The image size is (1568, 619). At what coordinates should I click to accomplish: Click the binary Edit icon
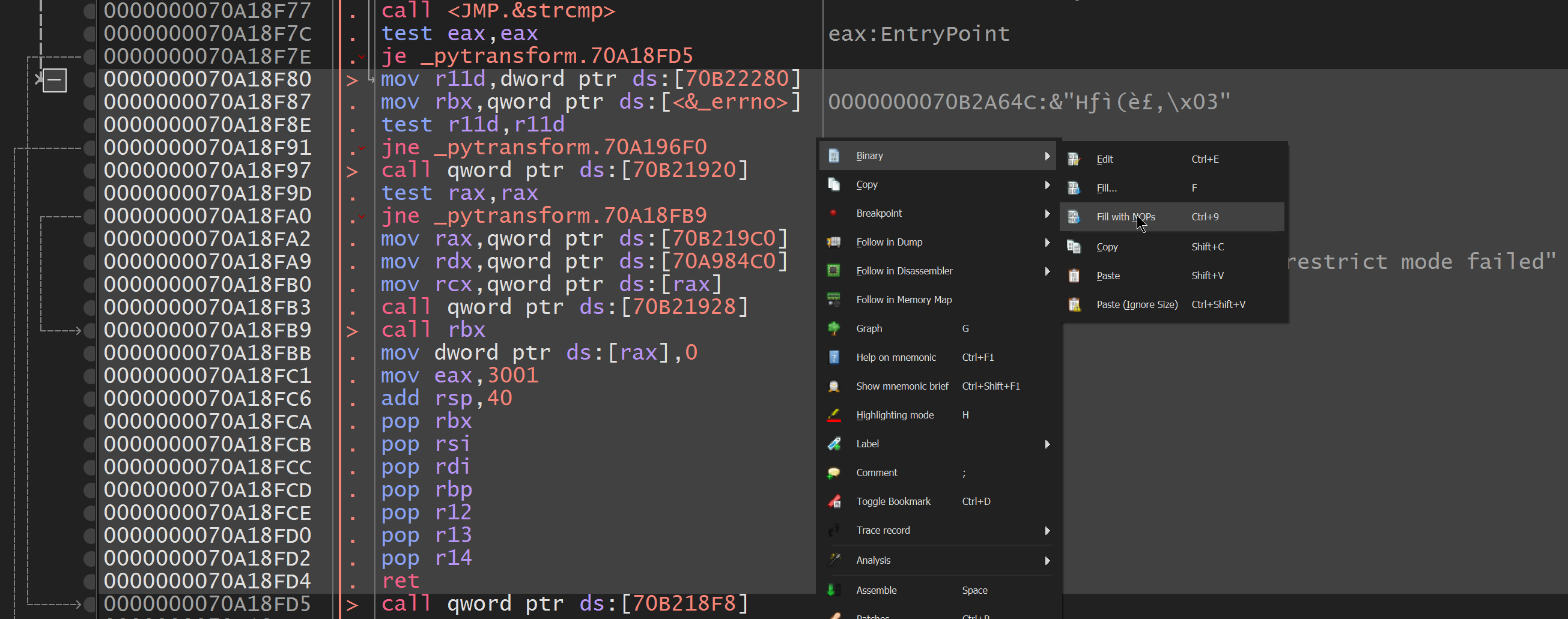[1074, 159]
